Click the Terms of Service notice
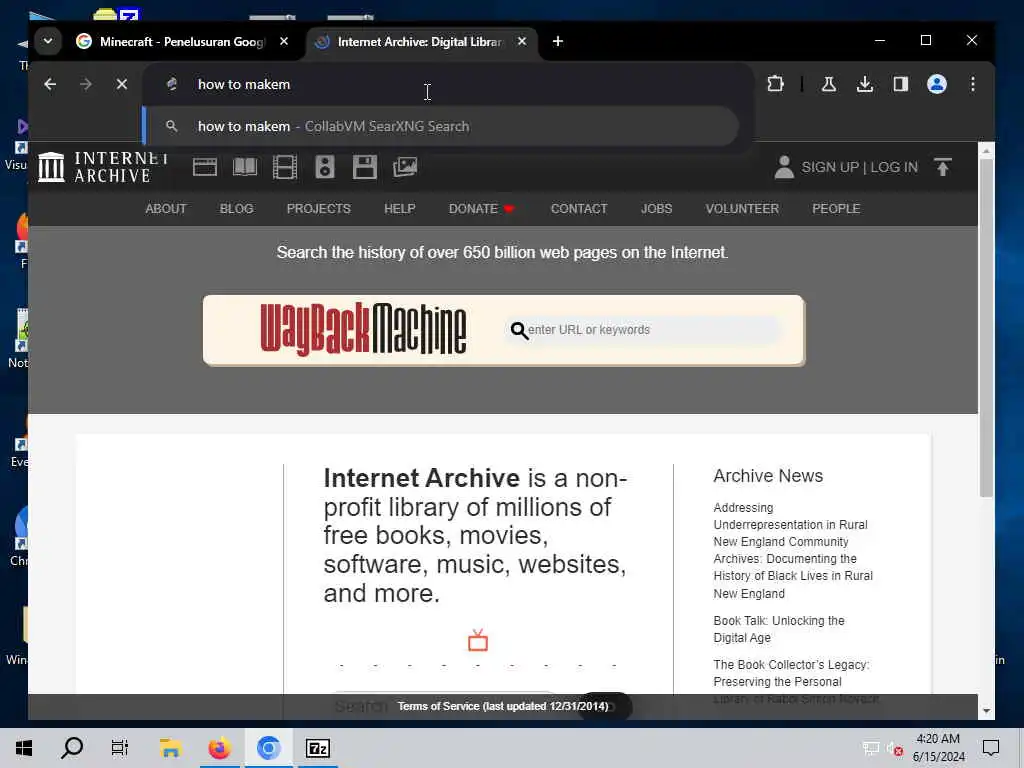Image resolution: width=1024 pixels, height=768 pixels. 503,707
